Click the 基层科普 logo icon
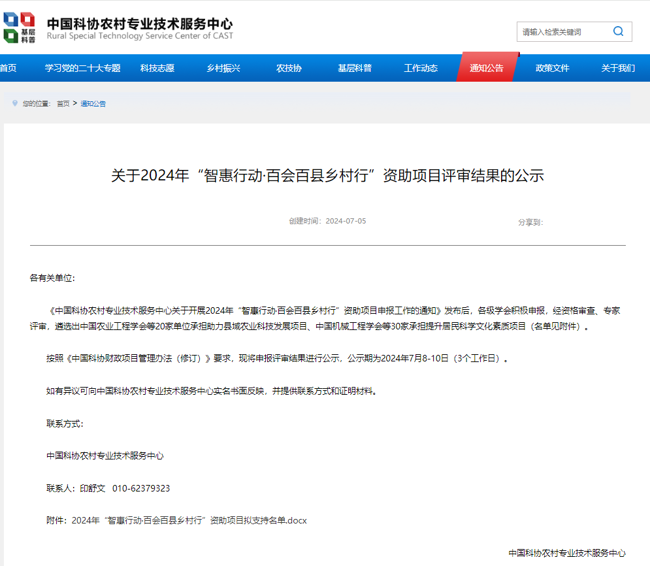The width and height of the screenshot is (650, 566). point(25,28)
